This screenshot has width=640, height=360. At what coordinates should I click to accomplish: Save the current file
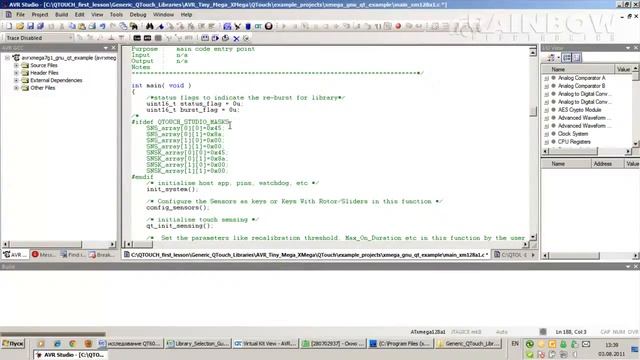pos(30,26)
